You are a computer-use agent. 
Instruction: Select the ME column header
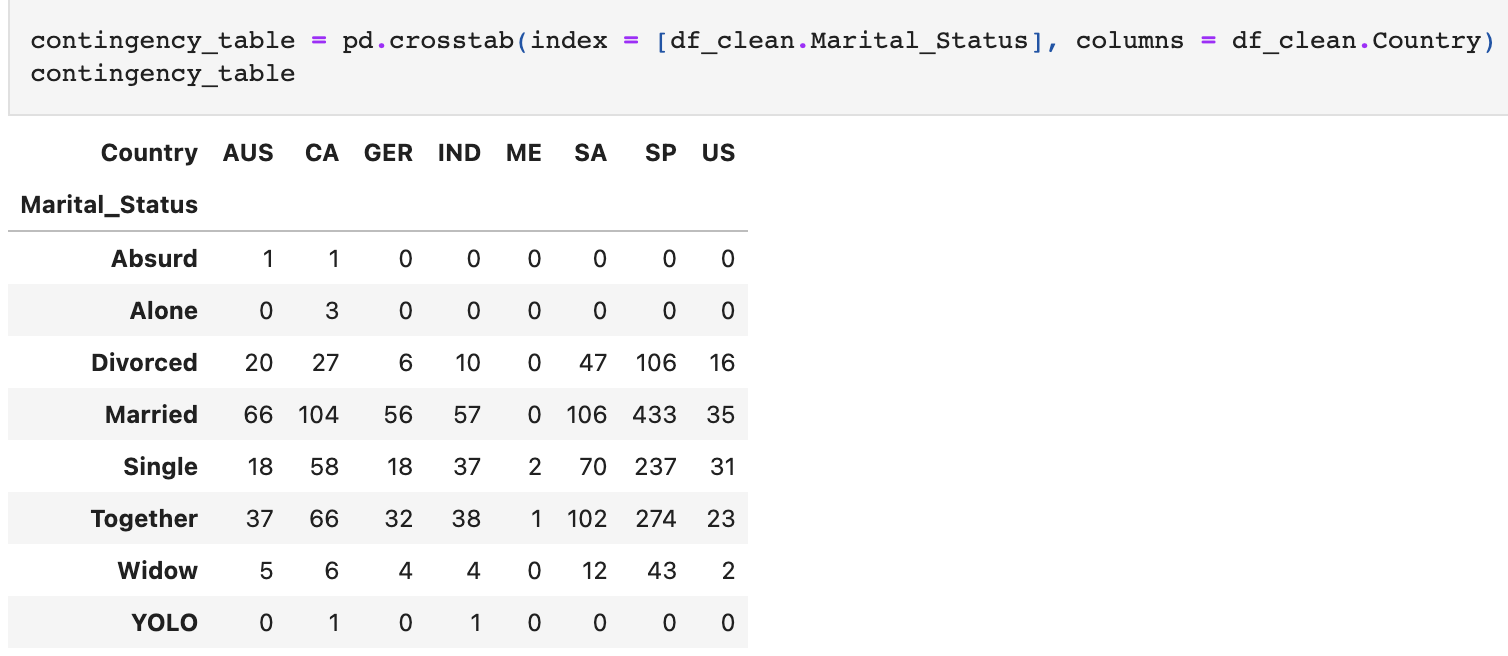coord(524,153)
